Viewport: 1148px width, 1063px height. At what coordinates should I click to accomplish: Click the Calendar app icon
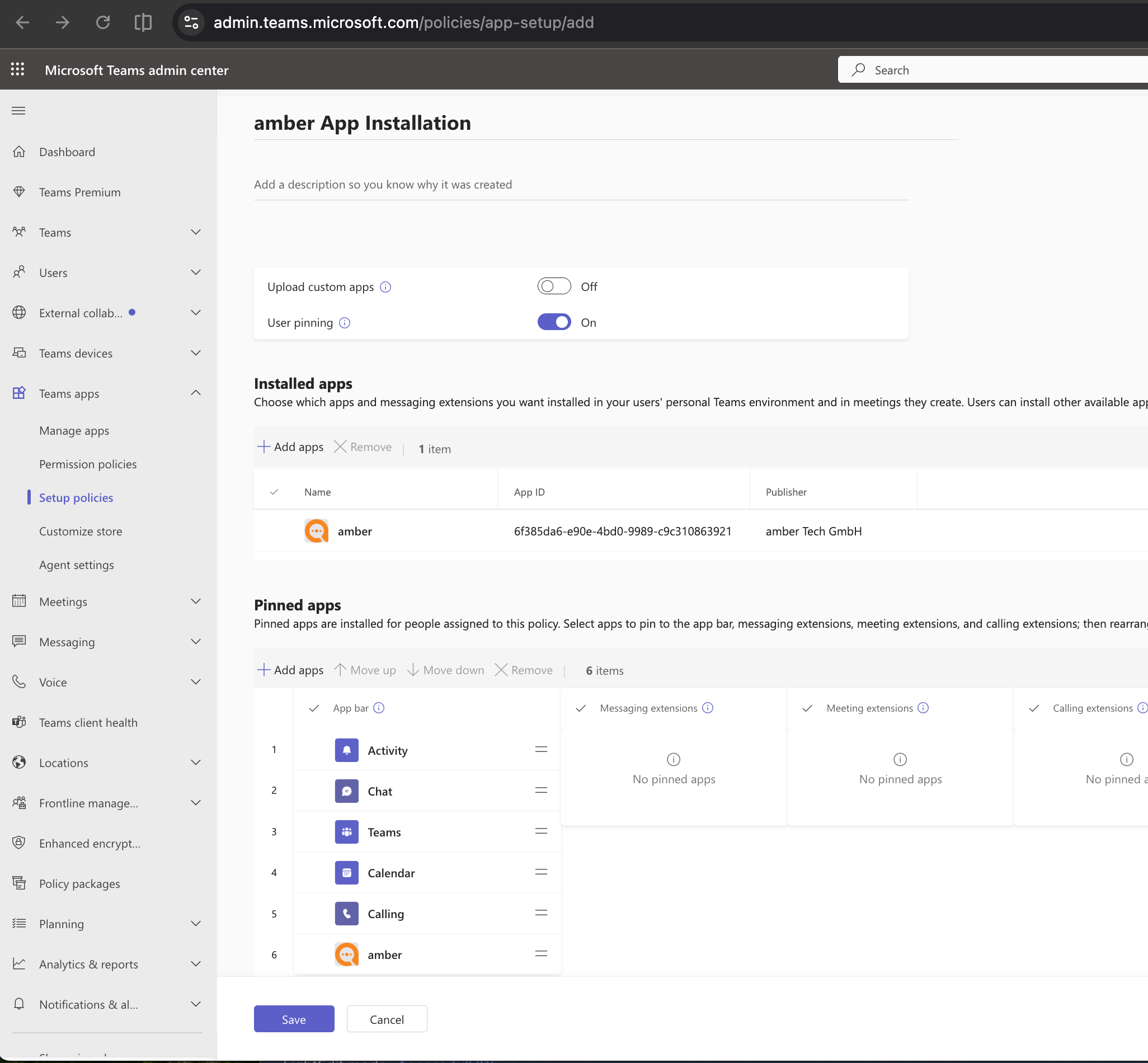(347, 873)
